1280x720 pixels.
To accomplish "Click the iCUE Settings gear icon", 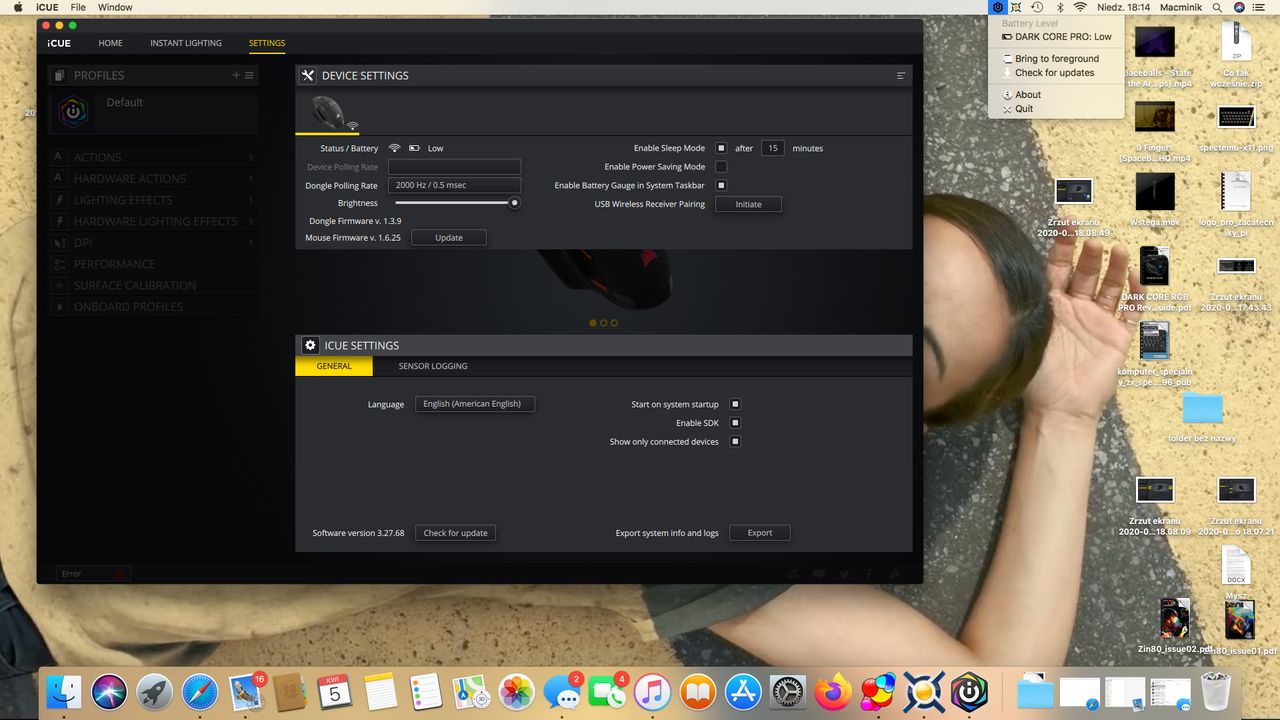I will (310, 345).
